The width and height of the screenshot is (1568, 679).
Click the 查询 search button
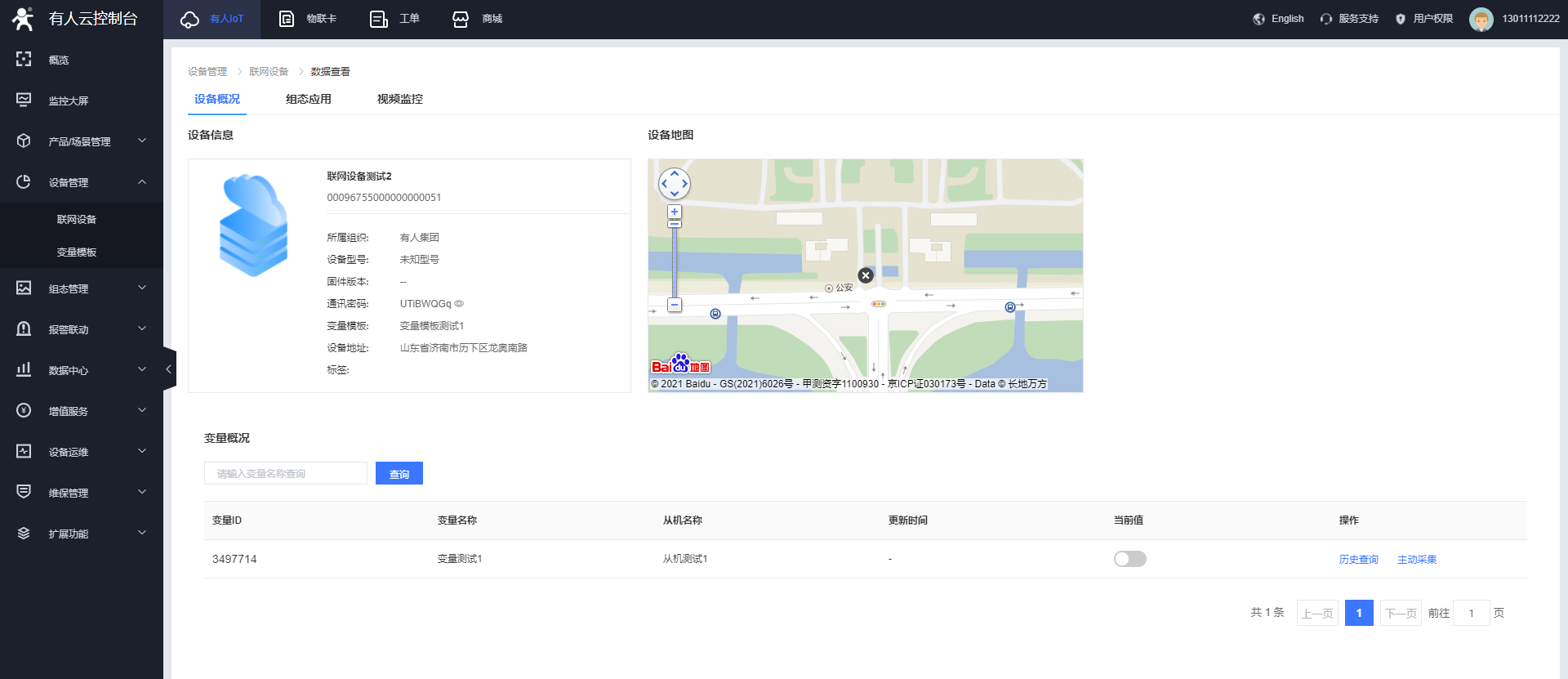click(399, 474)
